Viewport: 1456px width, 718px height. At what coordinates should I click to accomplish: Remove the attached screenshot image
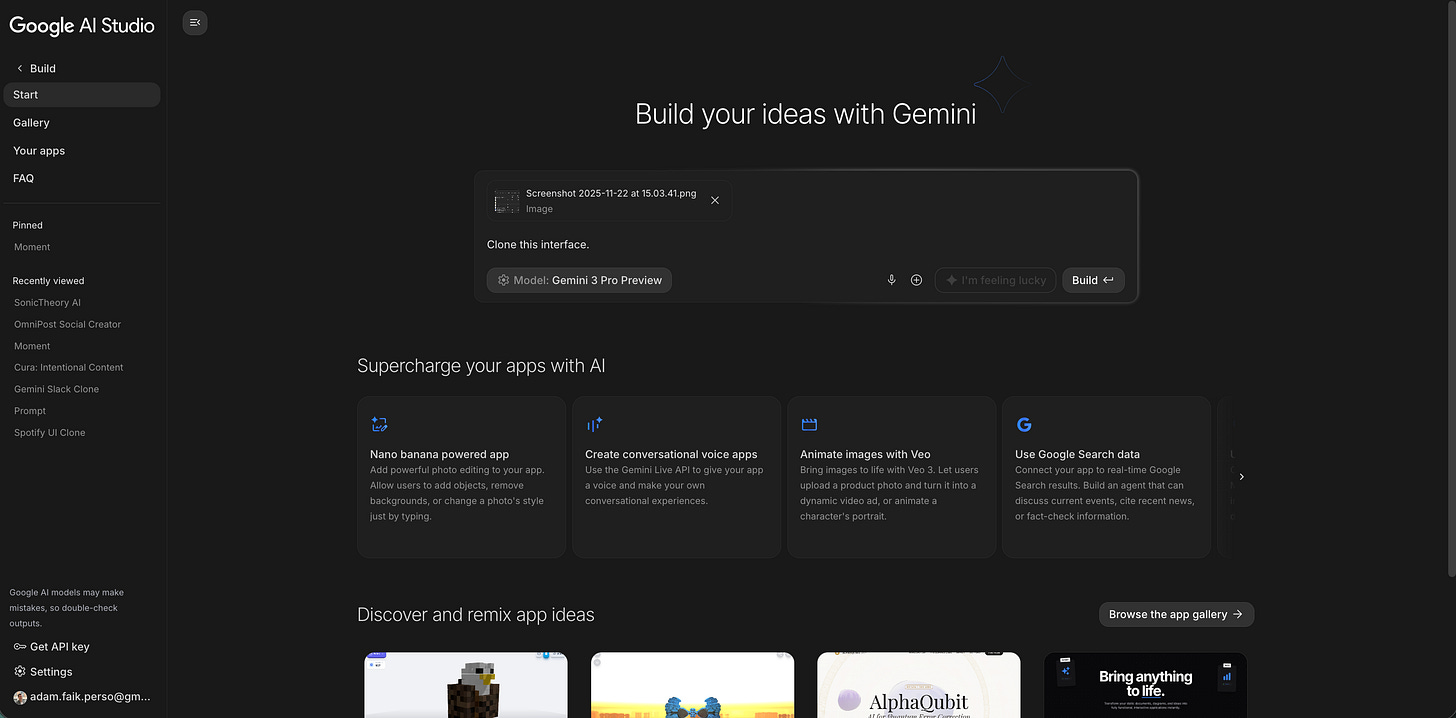pyautogui.click(x=715, y=200)
